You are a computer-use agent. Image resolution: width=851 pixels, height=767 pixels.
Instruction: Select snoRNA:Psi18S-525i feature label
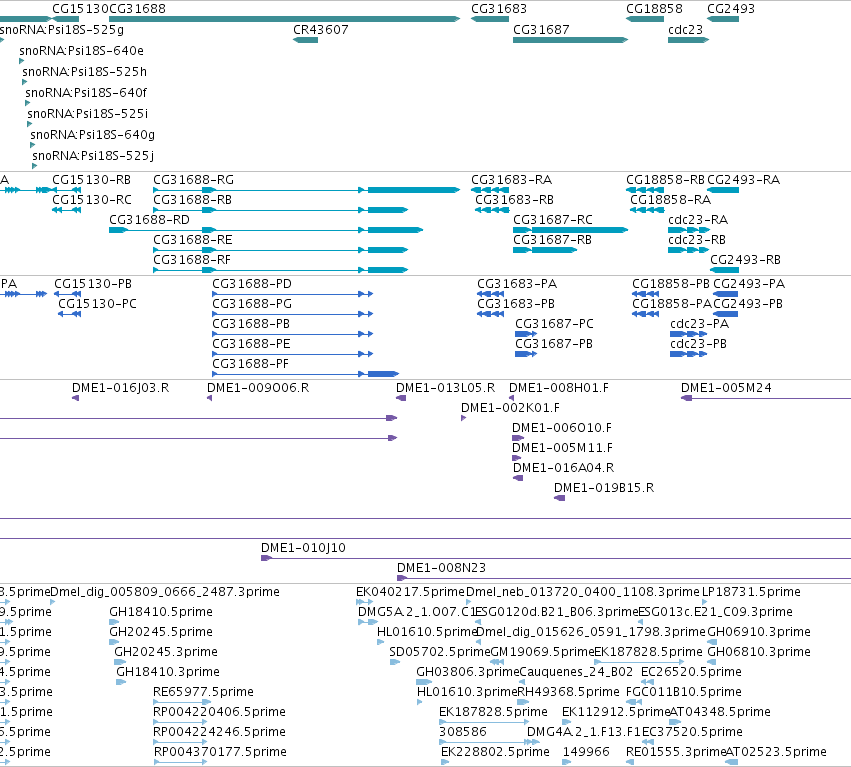[x=87, y=113]
